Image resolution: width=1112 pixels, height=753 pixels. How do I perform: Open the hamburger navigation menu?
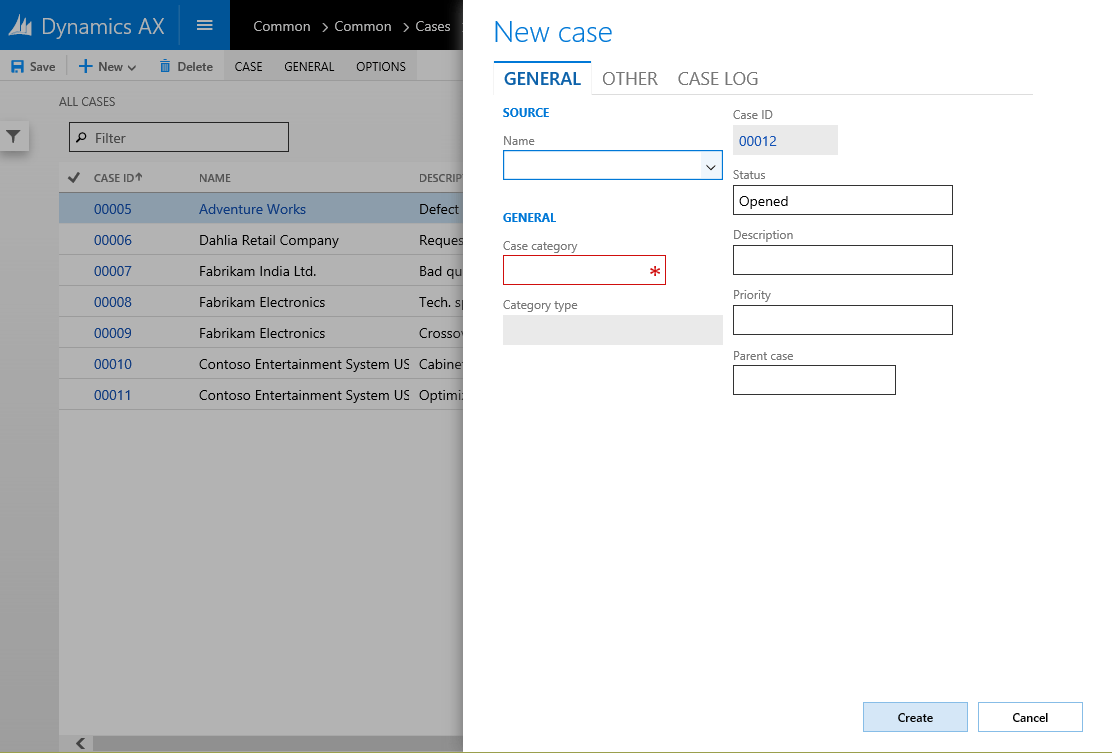point(205,25)
